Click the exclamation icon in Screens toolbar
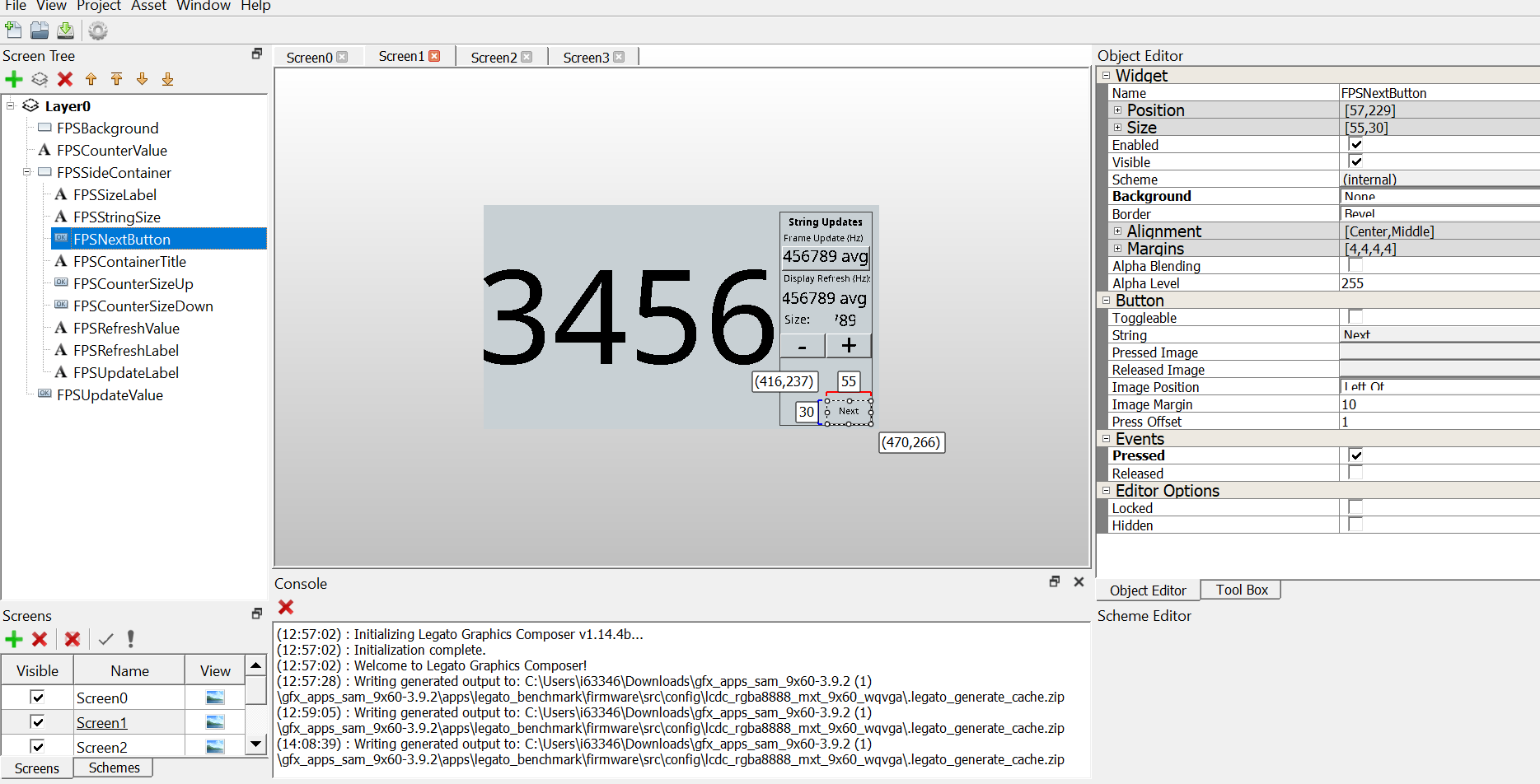 130,639
